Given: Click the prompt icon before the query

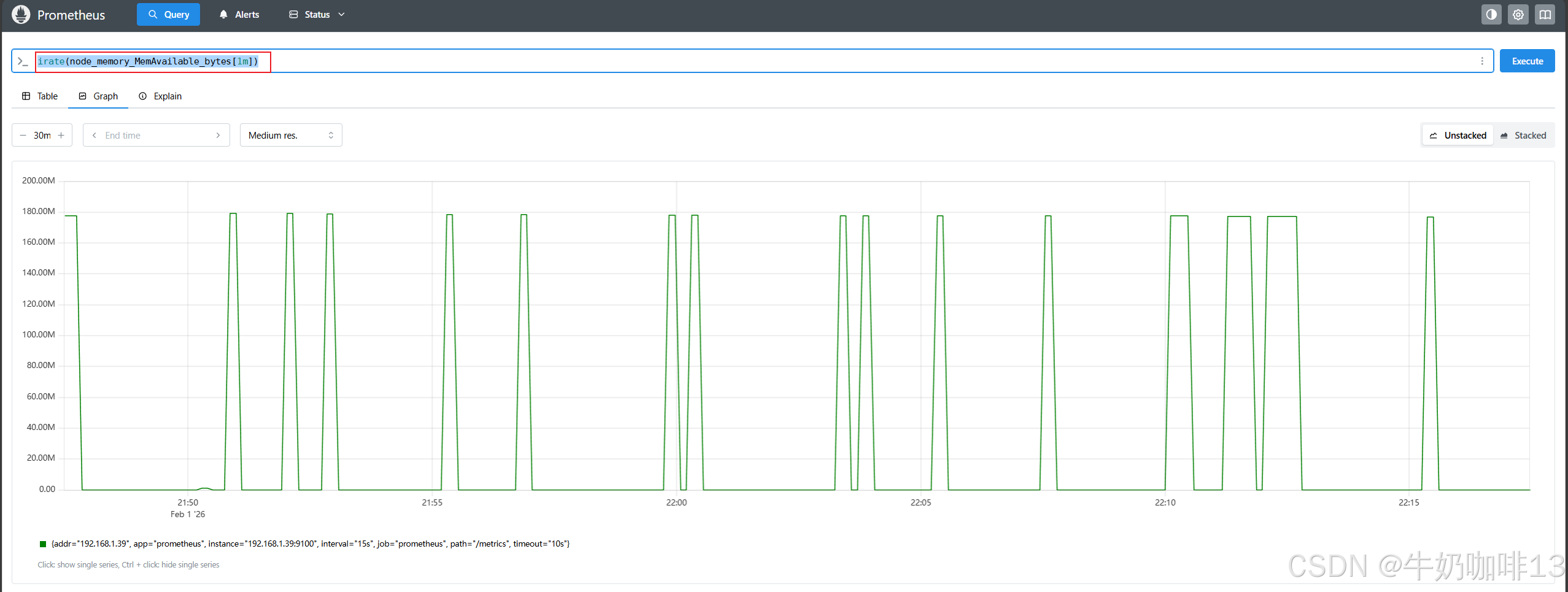Looking at the screenshot, I should 23,61.
